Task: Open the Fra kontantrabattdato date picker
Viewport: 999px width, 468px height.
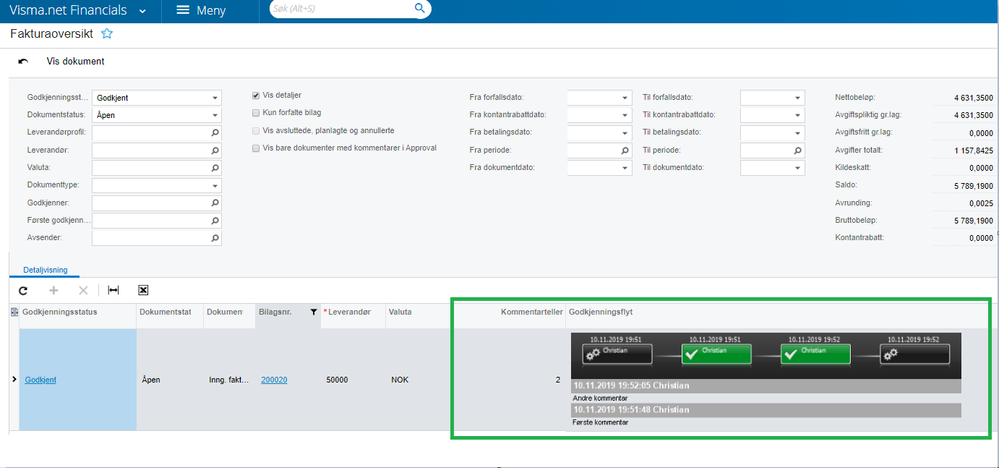Action: click(624, 115)
